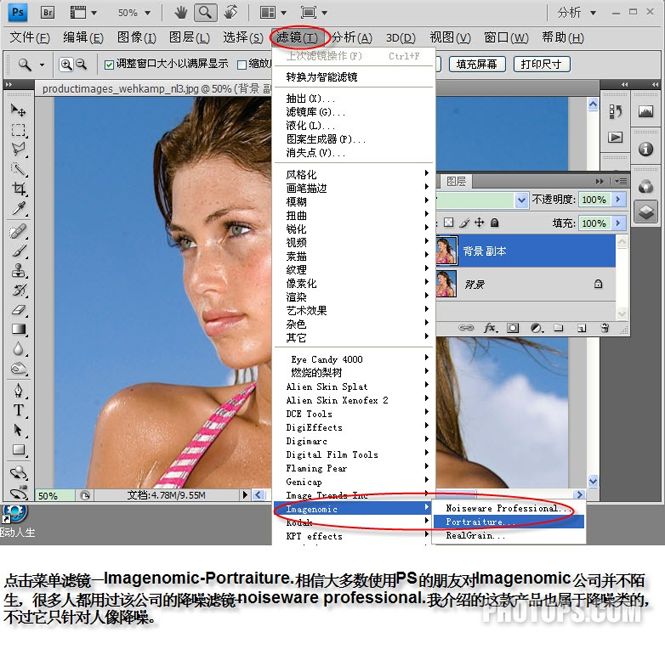Viewport: 665px width, 649px height.
Task: Select the Crop tool
Action: click(x=18, y=188)
